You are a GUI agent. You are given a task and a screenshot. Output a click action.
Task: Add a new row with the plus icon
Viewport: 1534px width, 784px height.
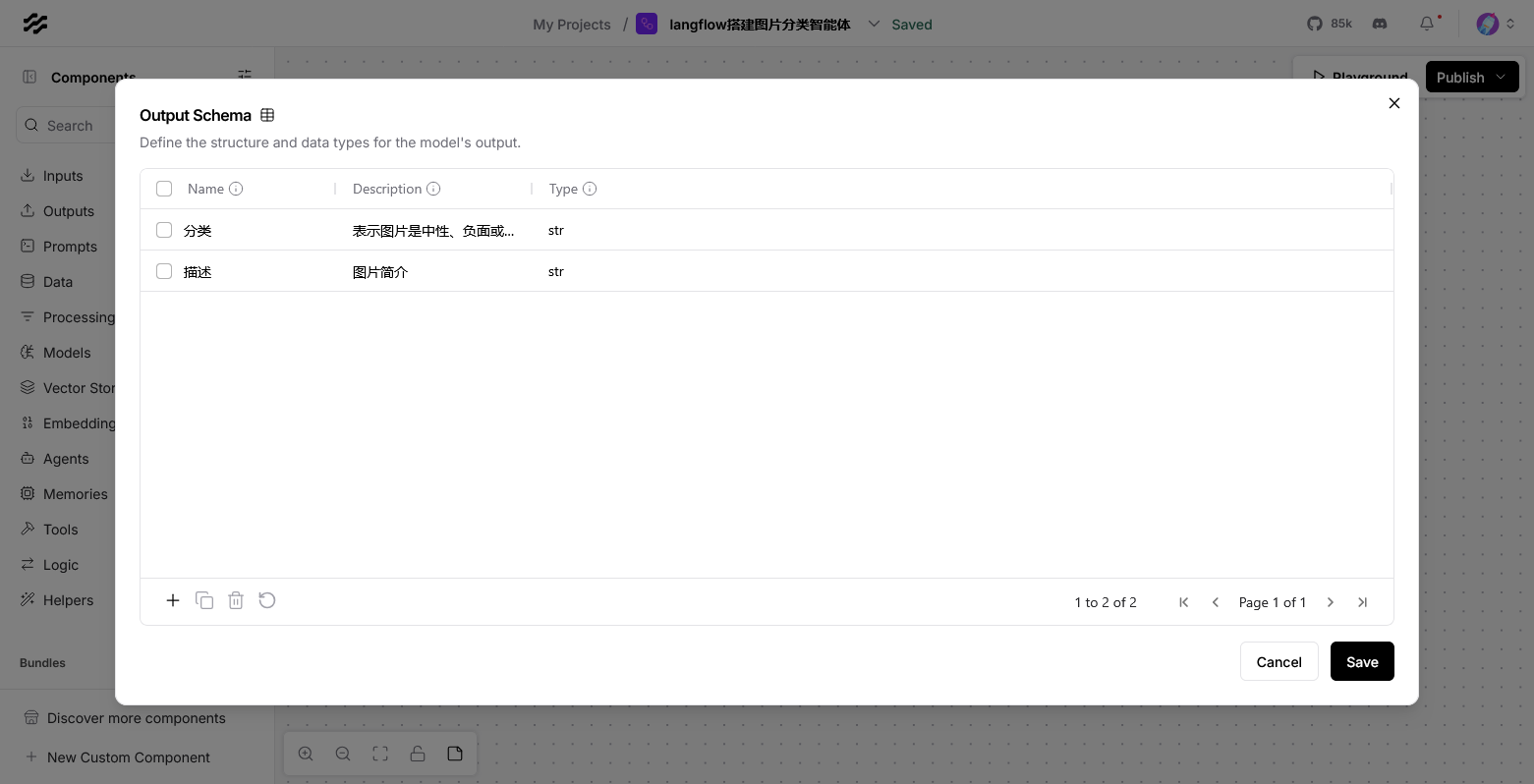pyautogui.click(x=173, y=600)
